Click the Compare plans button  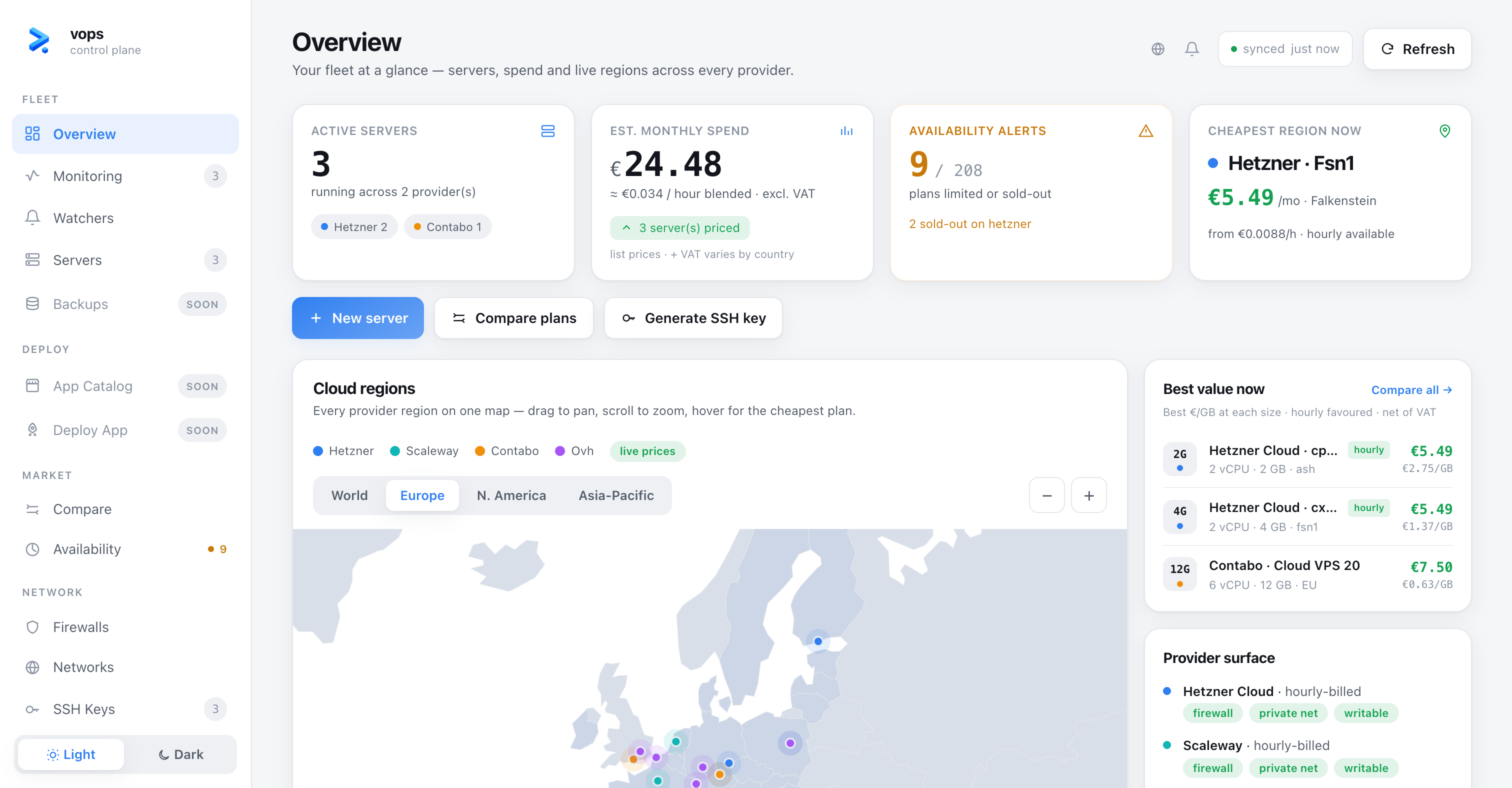(513, 318)
